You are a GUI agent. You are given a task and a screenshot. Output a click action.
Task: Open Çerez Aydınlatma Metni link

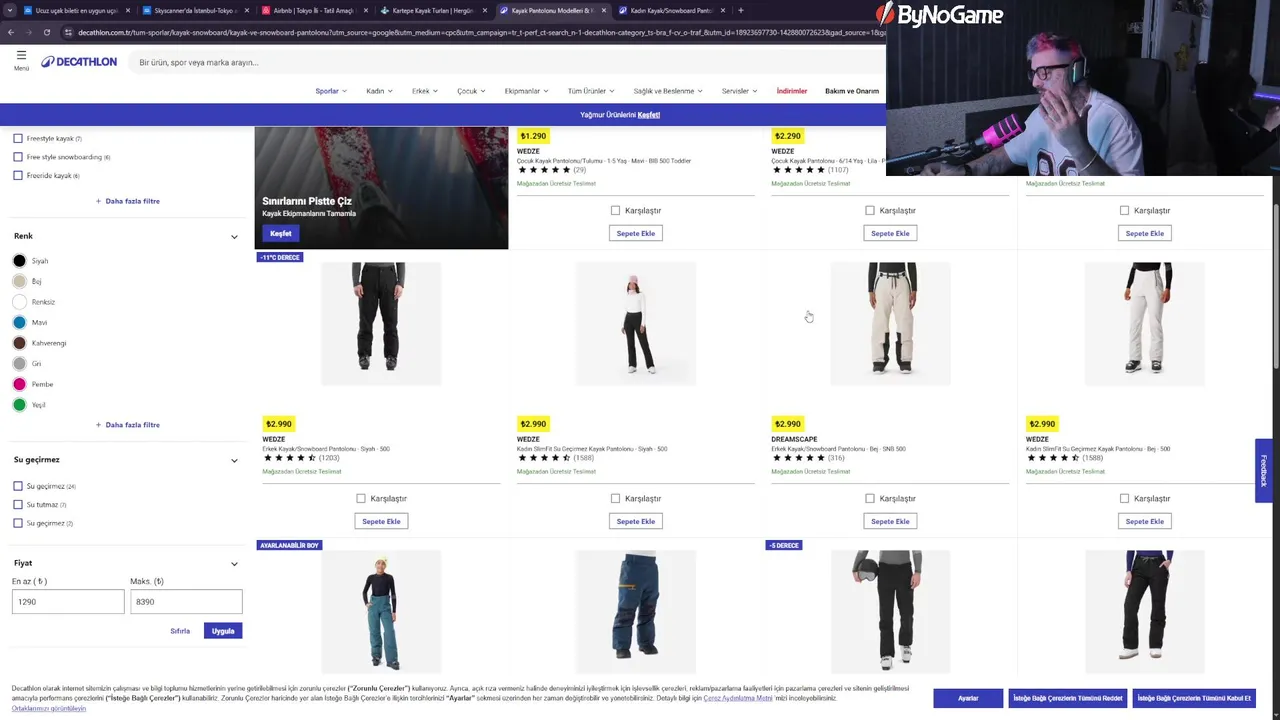(738, 698)
